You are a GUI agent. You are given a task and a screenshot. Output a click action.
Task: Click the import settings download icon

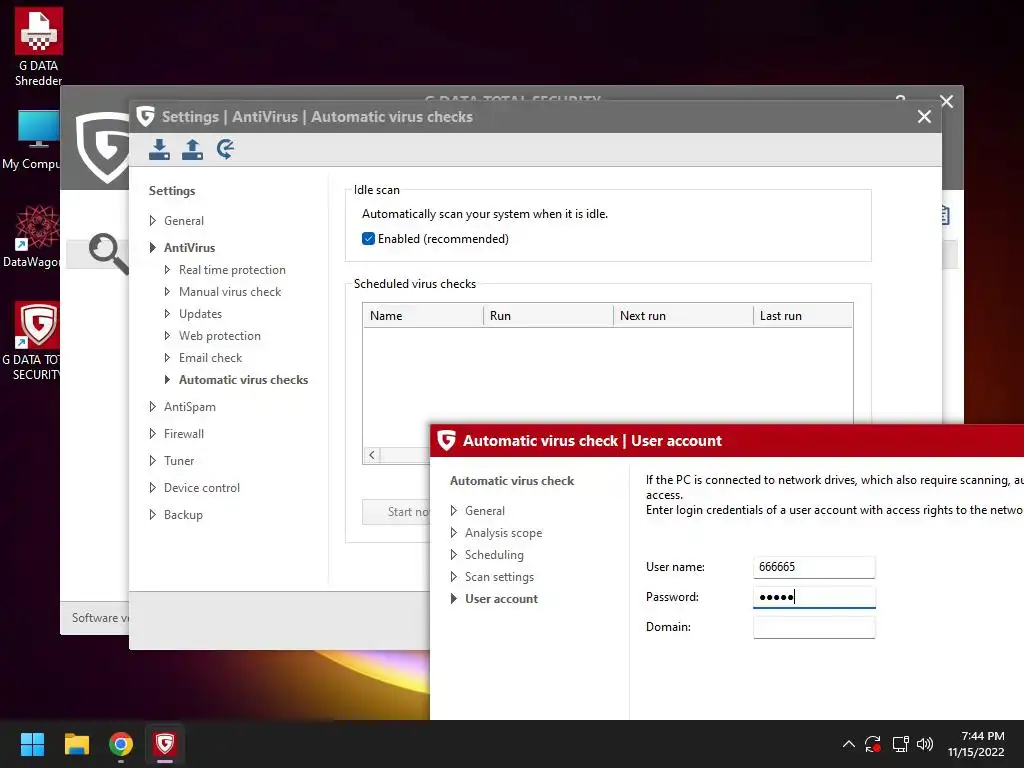coord(159,150)
